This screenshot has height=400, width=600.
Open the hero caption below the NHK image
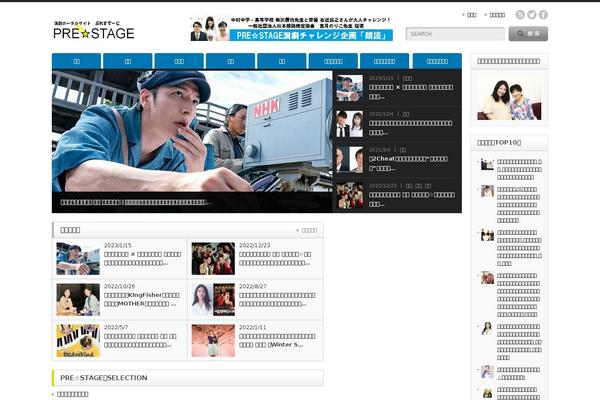(x=135, y=202)
